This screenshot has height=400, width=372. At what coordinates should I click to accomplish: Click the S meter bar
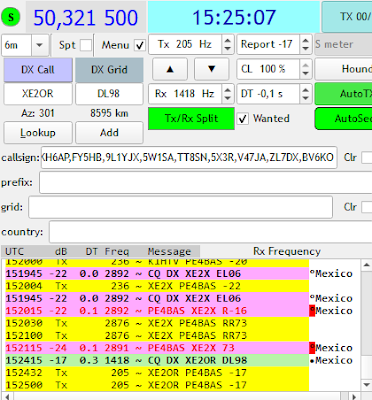point(343,45)
